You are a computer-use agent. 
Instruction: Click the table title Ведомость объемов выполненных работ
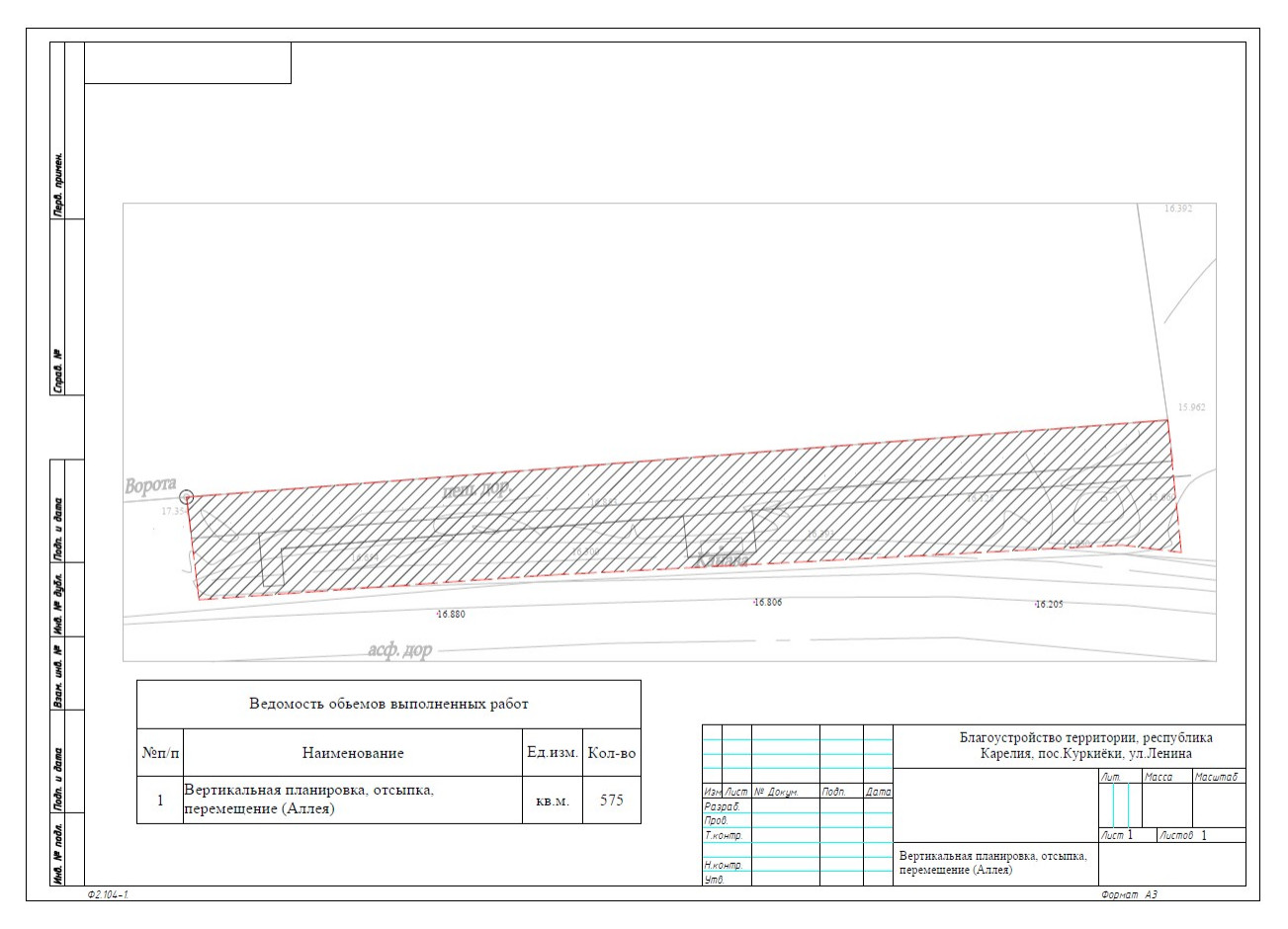click(x=388, y=705)
